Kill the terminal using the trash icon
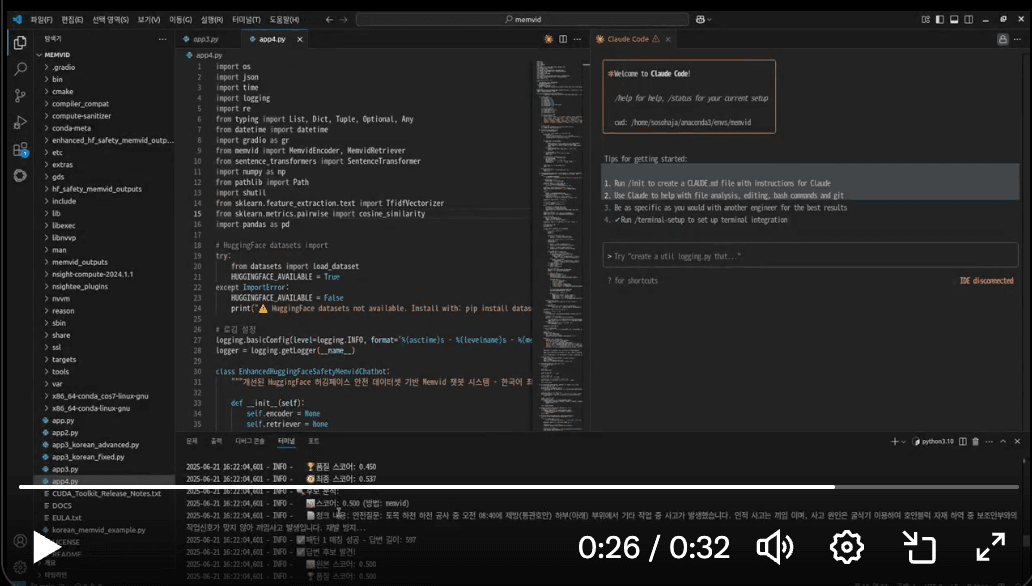The width and height of the screenshot is (1032, 586). point(976,441)
